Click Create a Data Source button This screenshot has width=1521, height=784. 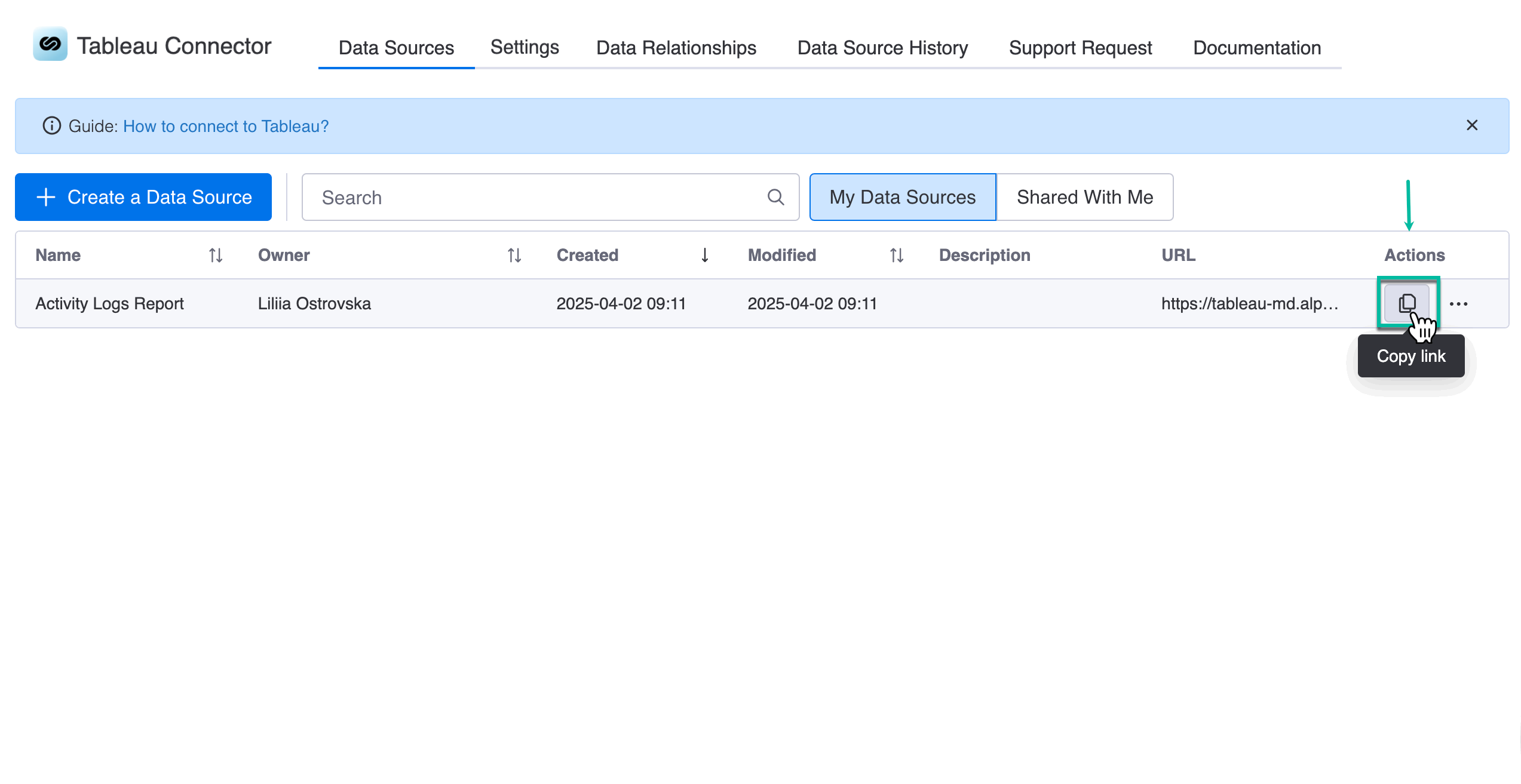143,197
